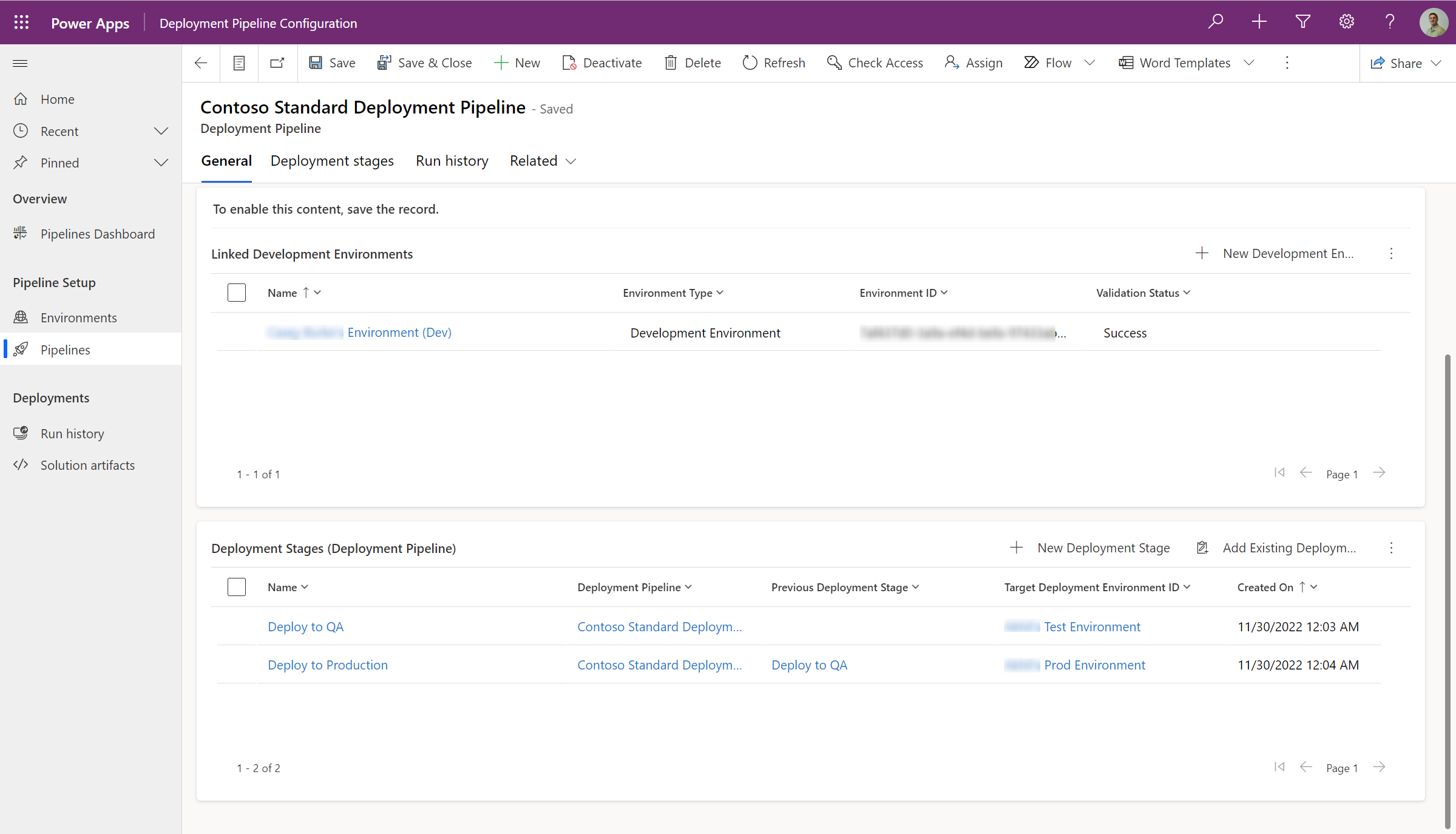
Task: Click Add Existing Deployment Stage
Action: pyautogui.click(x=1276, y=548)
